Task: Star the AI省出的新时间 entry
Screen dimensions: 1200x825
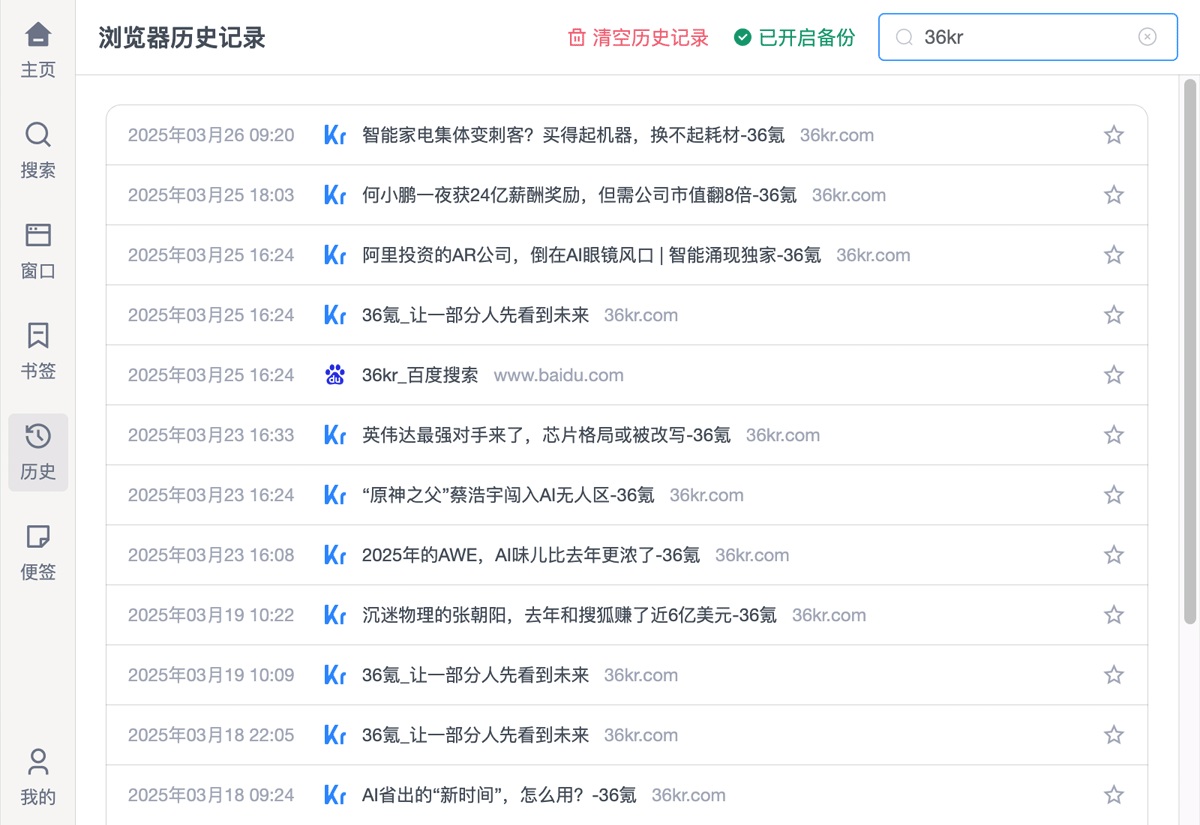Action: coord(1114,795)
